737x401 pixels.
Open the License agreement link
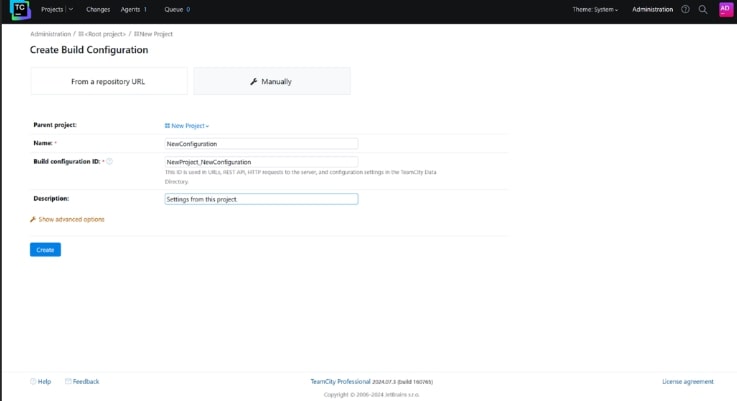tap(688, 382)
